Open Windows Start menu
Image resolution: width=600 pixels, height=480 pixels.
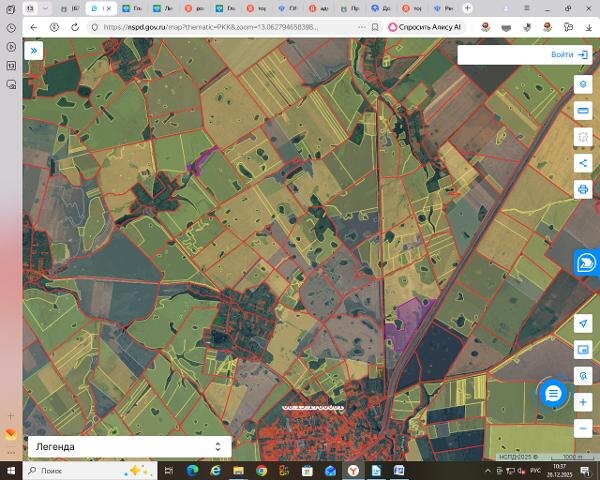pos(11,469)
